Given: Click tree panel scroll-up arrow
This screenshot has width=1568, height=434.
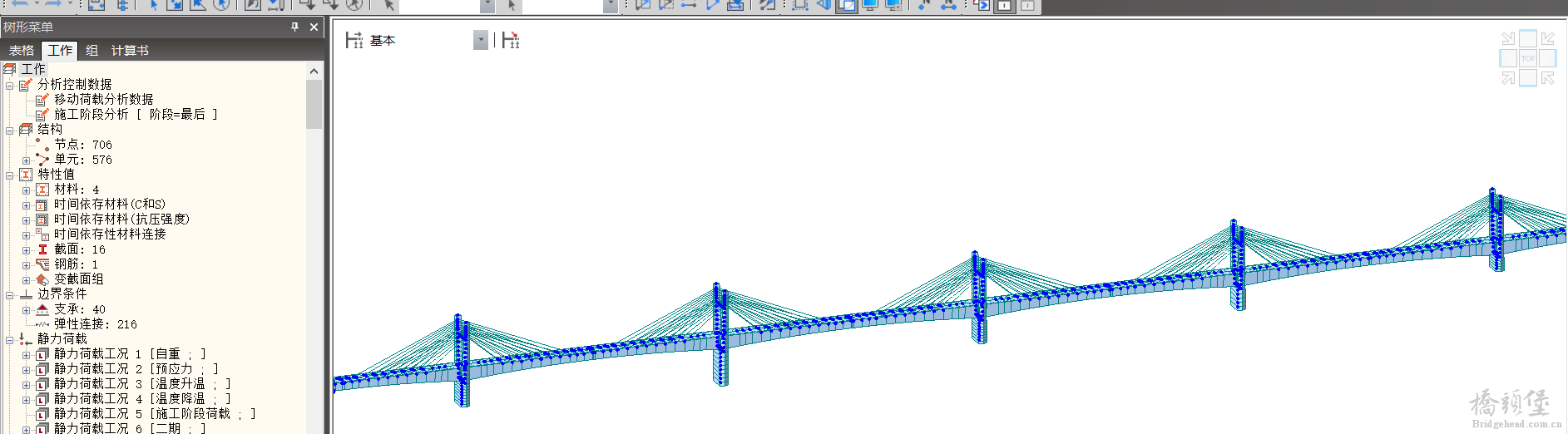Looking at the screenshot, I should click(x=314, y=71).
